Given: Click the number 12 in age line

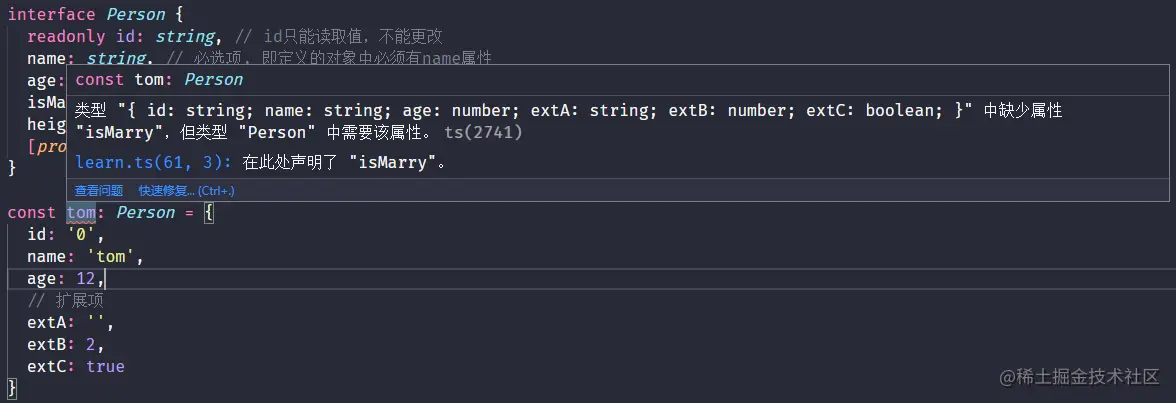Looking at the screenshot, I should coord(86,279).
